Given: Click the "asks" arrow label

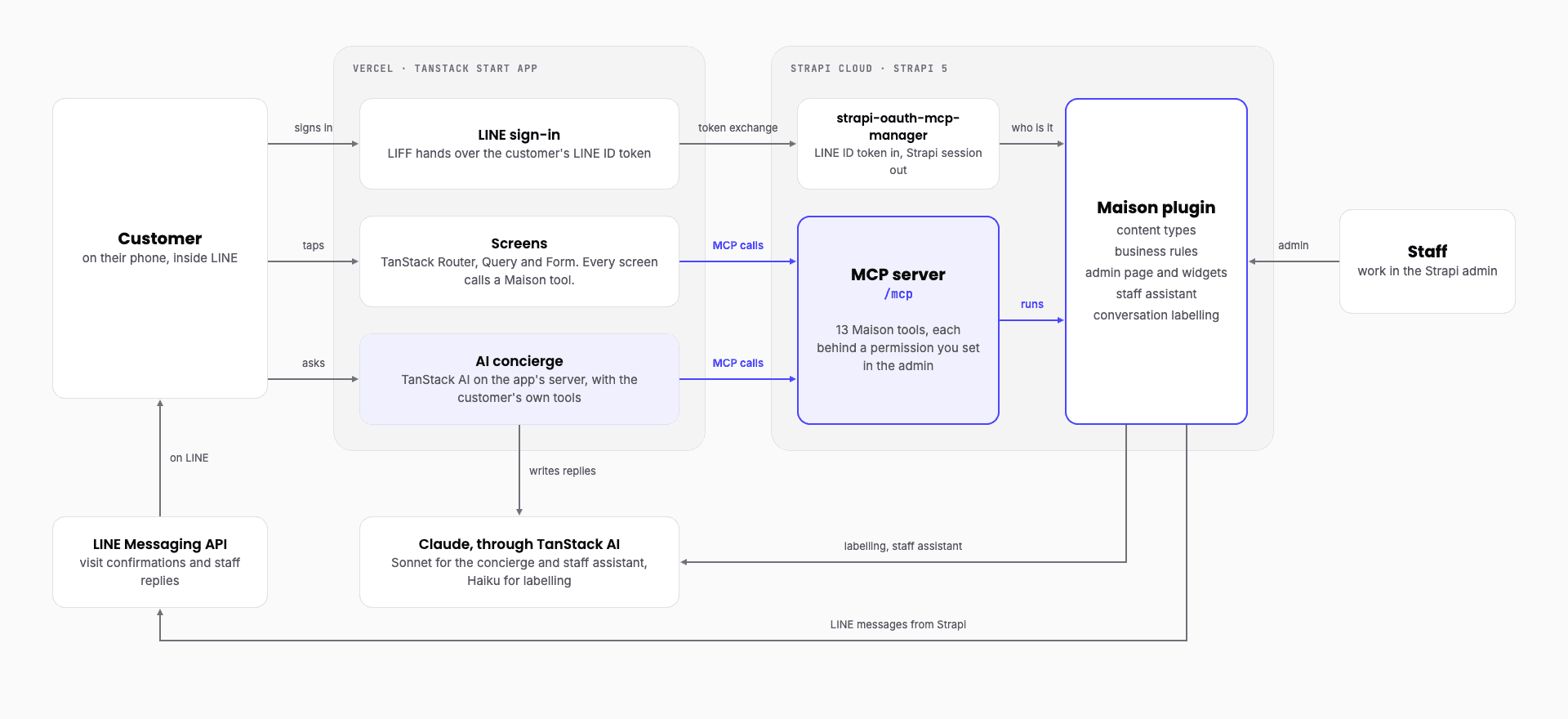Looking at the screenshot, I should pyautogui.click(x=314, y=363).
